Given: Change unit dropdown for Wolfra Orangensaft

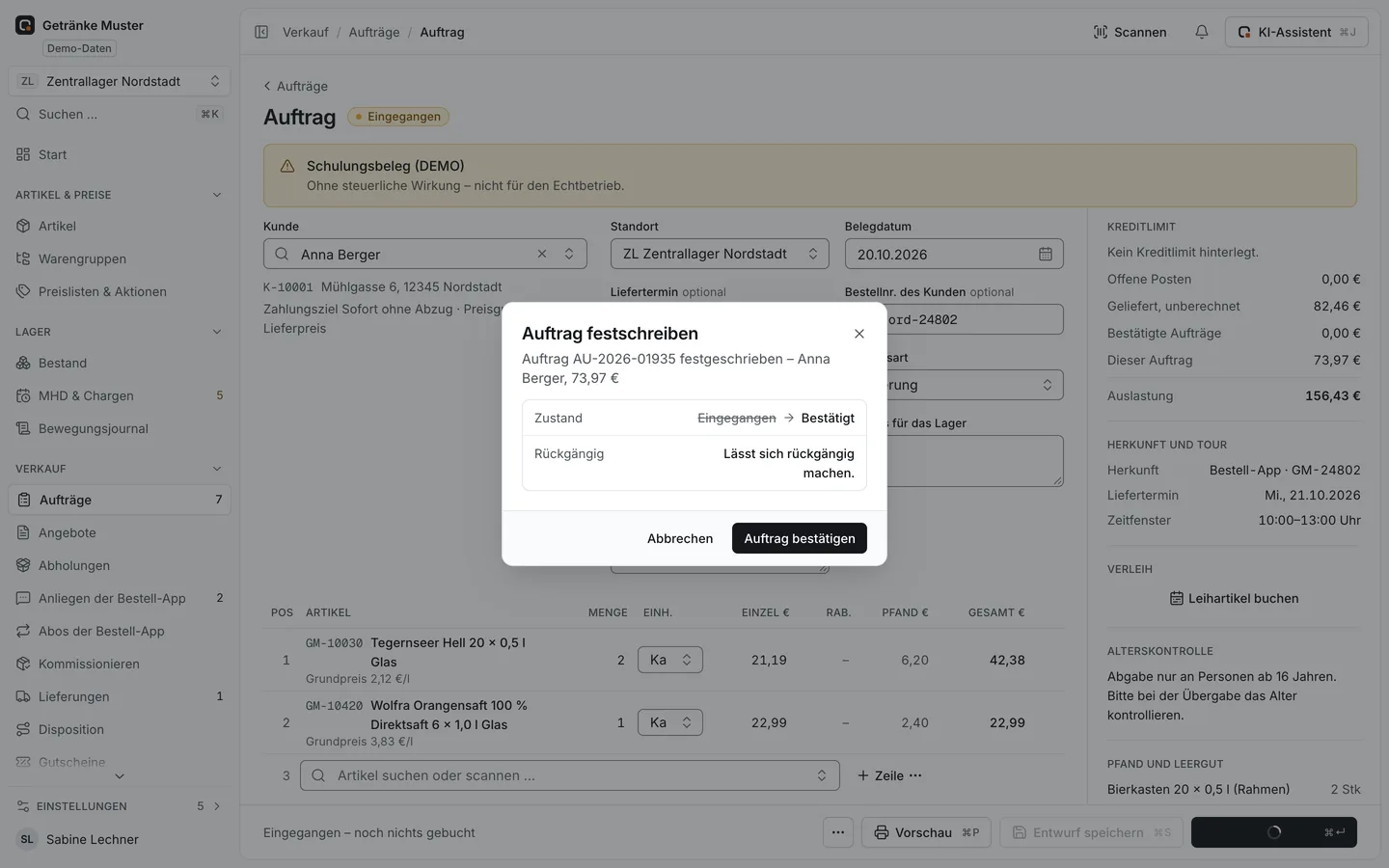Looking at the screenshot, I should point(670,722).
